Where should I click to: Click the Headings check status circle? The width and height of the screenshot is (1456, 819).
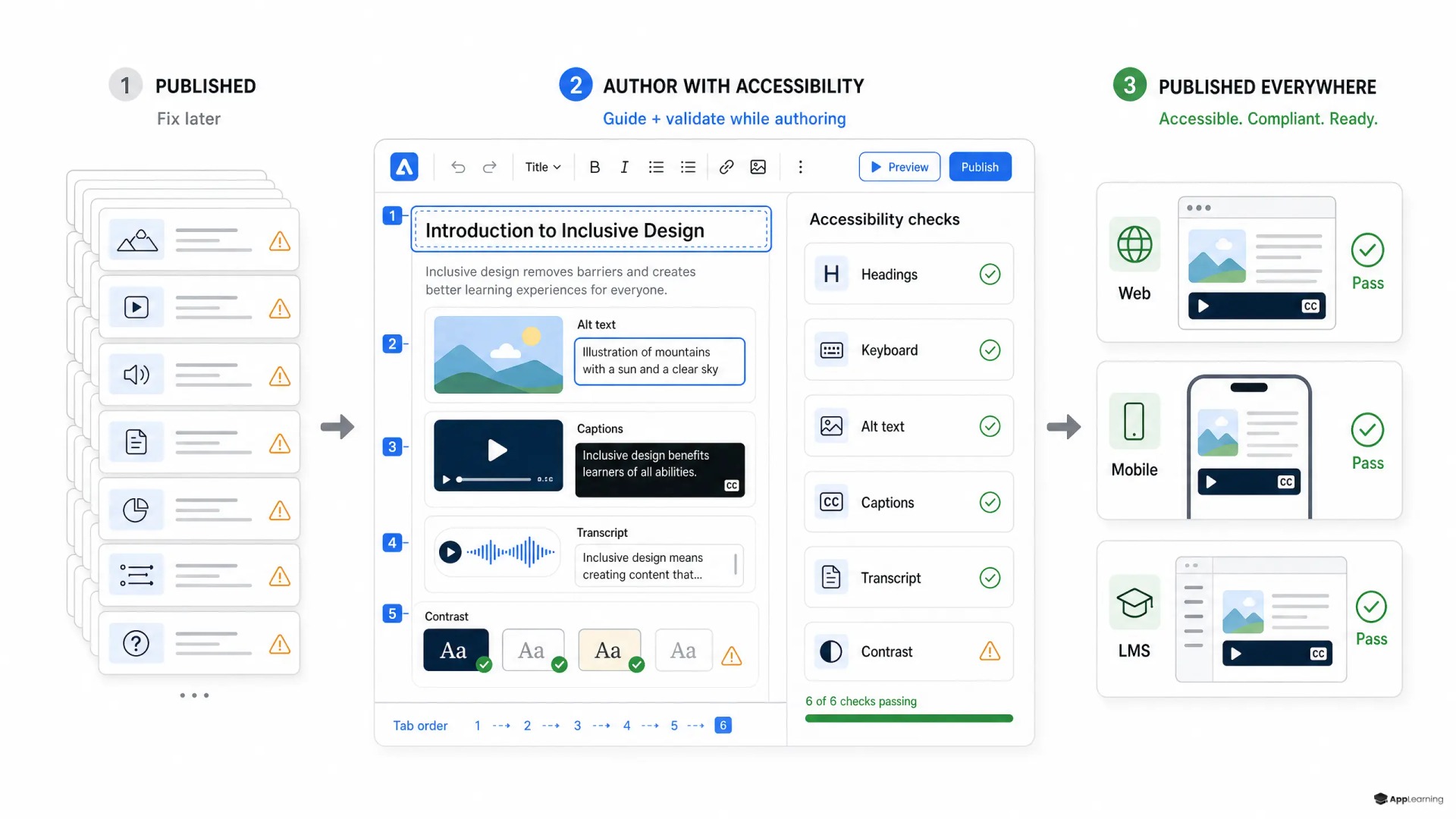point(990,274)
